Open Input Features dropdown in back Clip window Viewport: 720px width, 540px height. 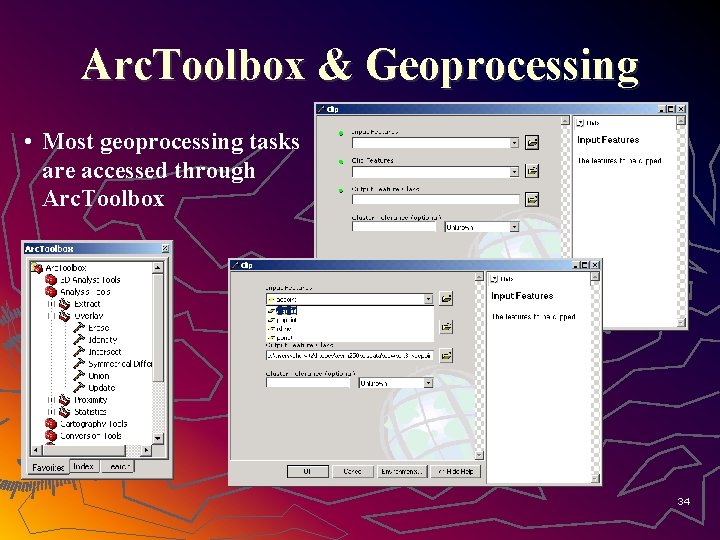[x=514, y=143]
